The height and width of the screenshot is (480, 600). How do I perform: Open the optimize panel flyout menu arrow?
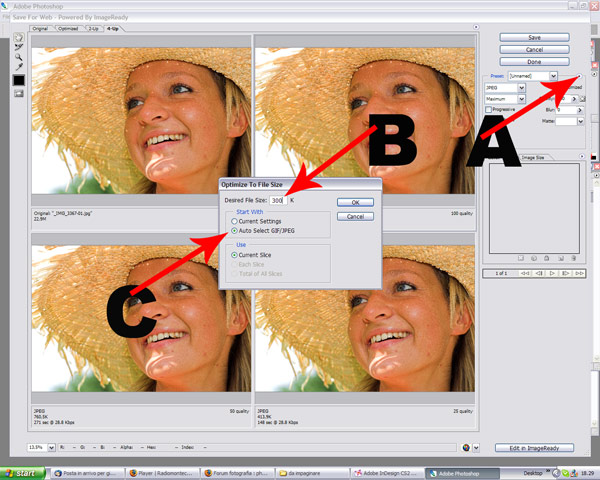(580, 75)
